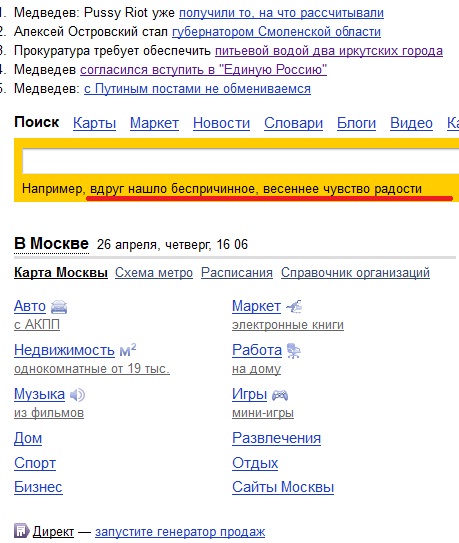
Task: Open the Игры section link
Action: click(x=249, y=394)
